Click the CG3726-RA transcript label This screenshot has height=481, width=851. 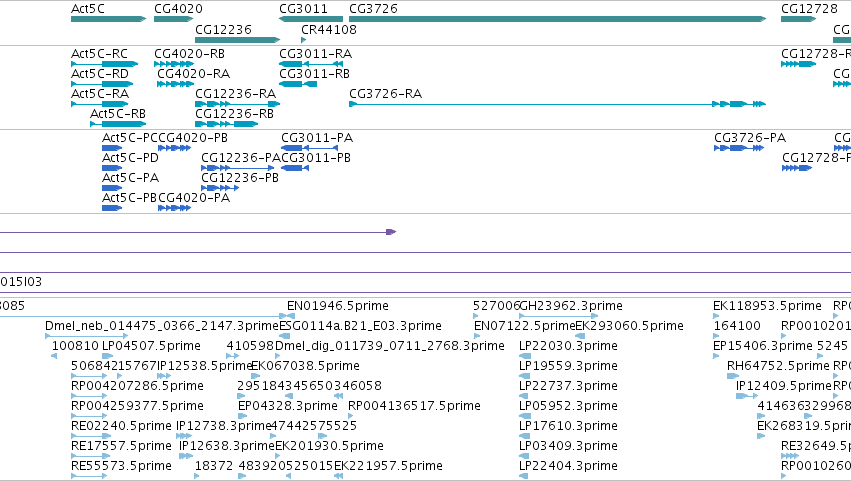tap(385, 93)
